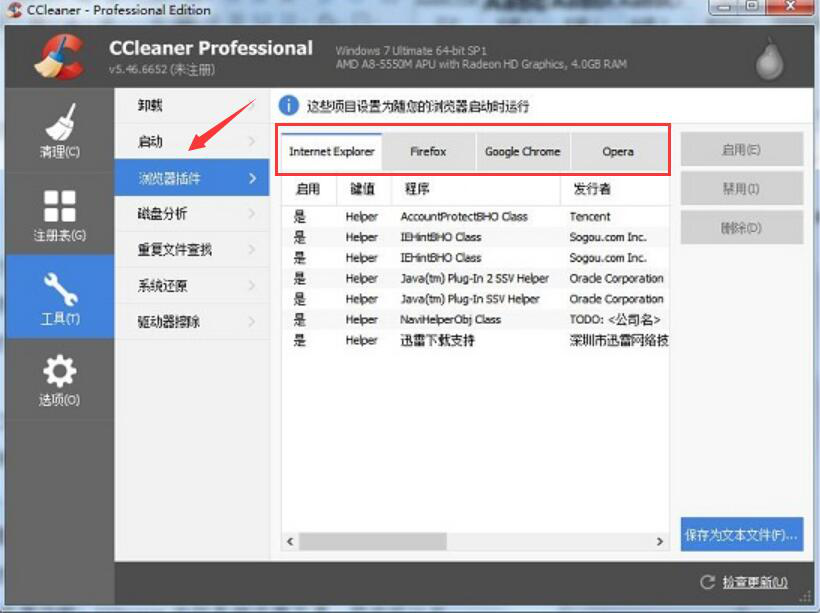
Task: Click the 保存为文本文件(F) button
Action: 741,535
